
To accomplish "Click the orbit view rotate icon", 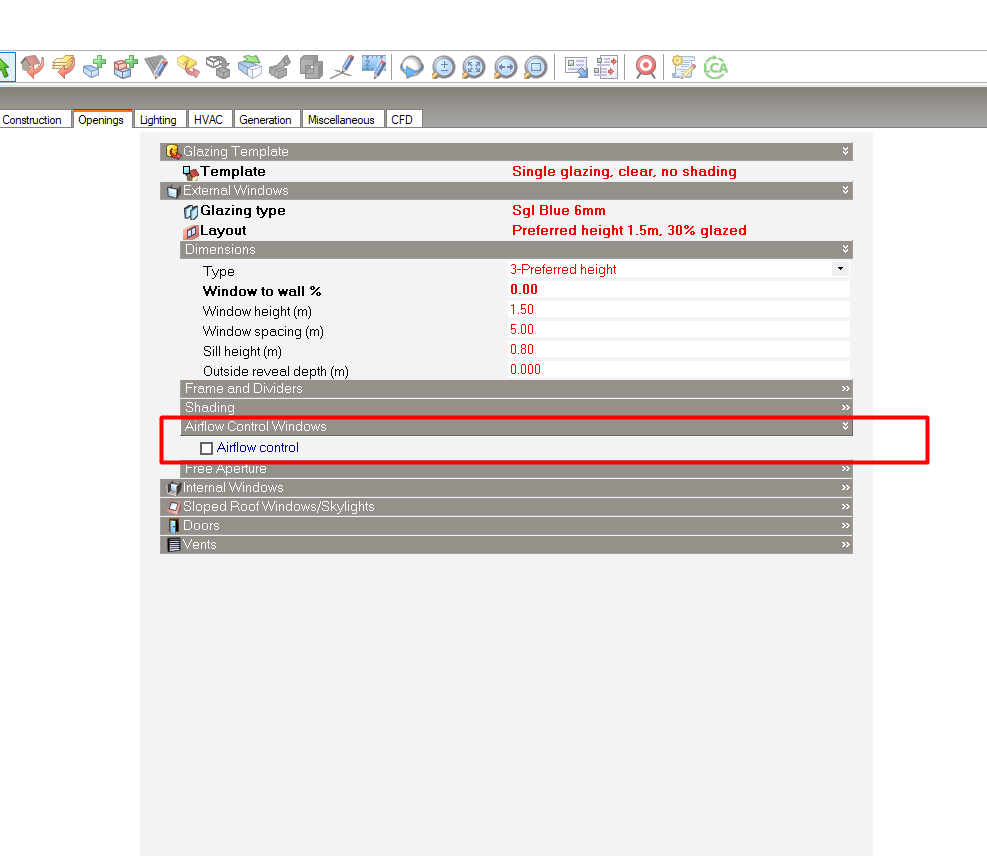I will (x=412, y=67).
